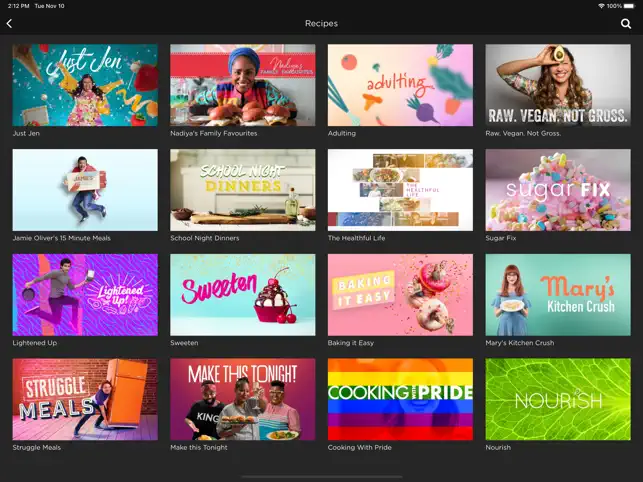Open search with the magnifier icon

(x=626, y=24)
